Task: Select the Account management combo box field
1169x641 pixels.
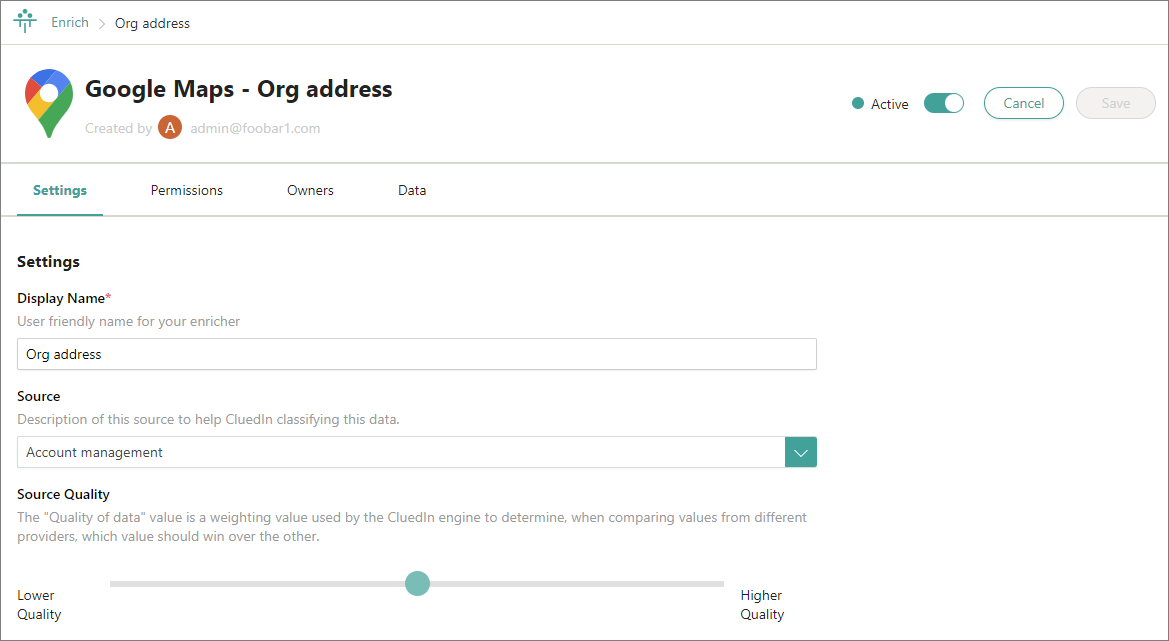Action: (401, 452)
